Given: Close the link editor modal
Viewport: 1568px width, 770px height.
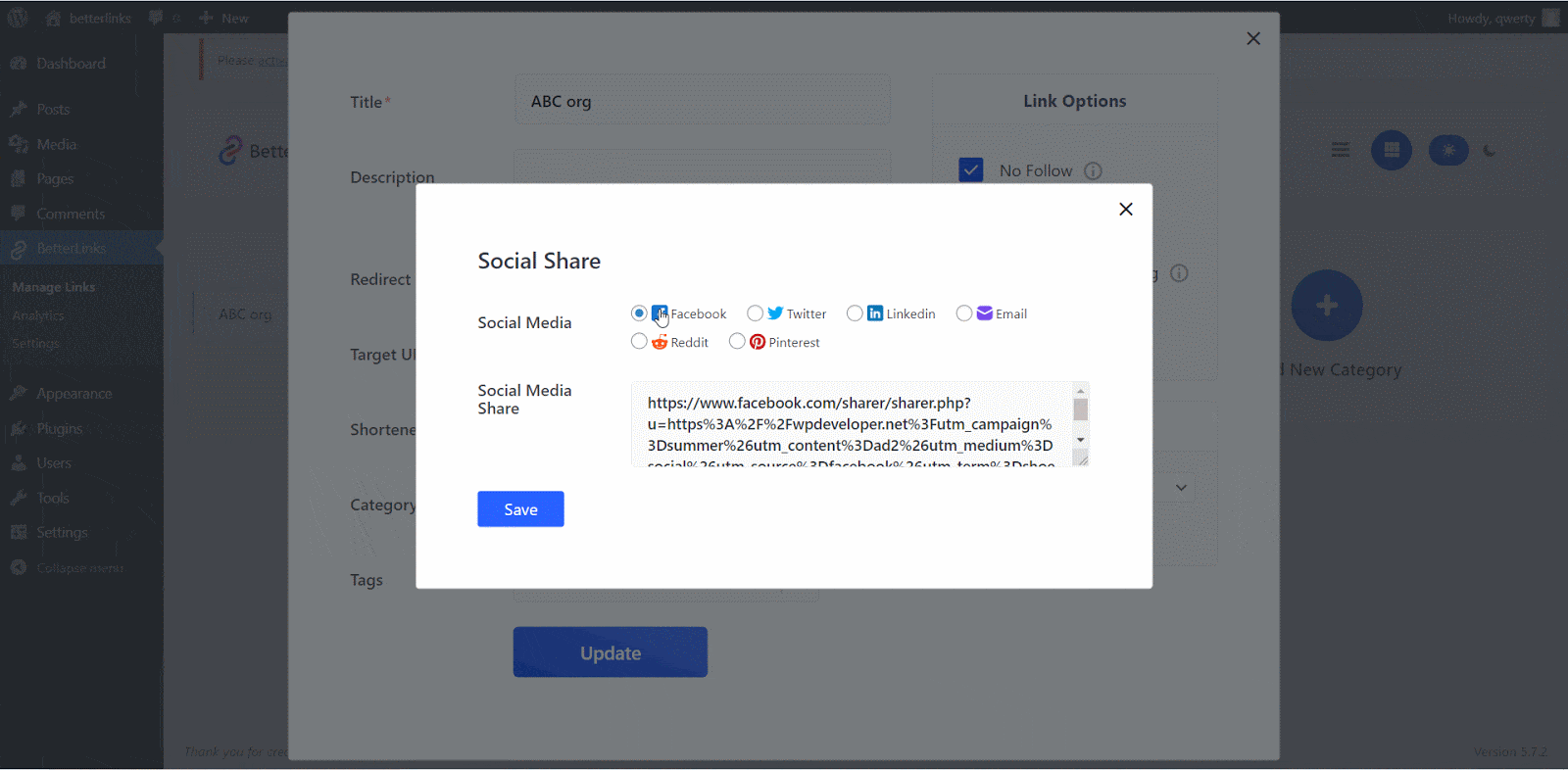Looking at the screenshot, I should [x=1253, y=38].
